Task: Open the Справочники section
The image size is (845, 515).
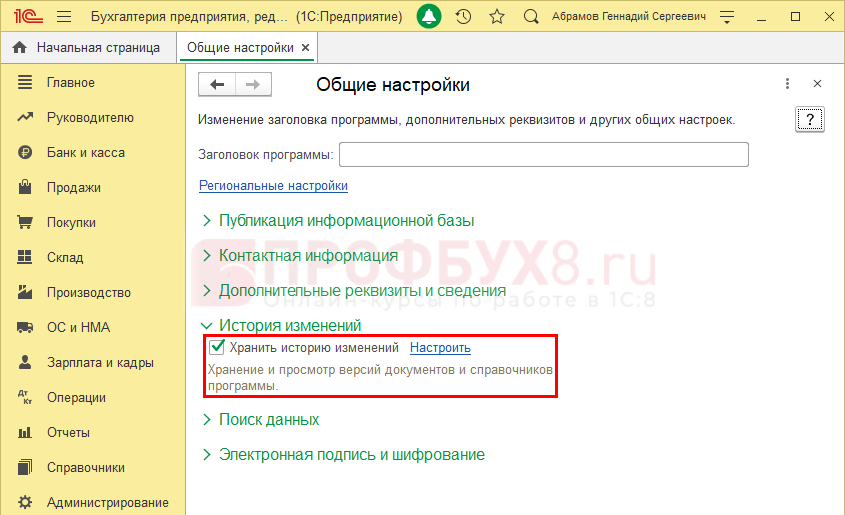Action: pos(86,468)
